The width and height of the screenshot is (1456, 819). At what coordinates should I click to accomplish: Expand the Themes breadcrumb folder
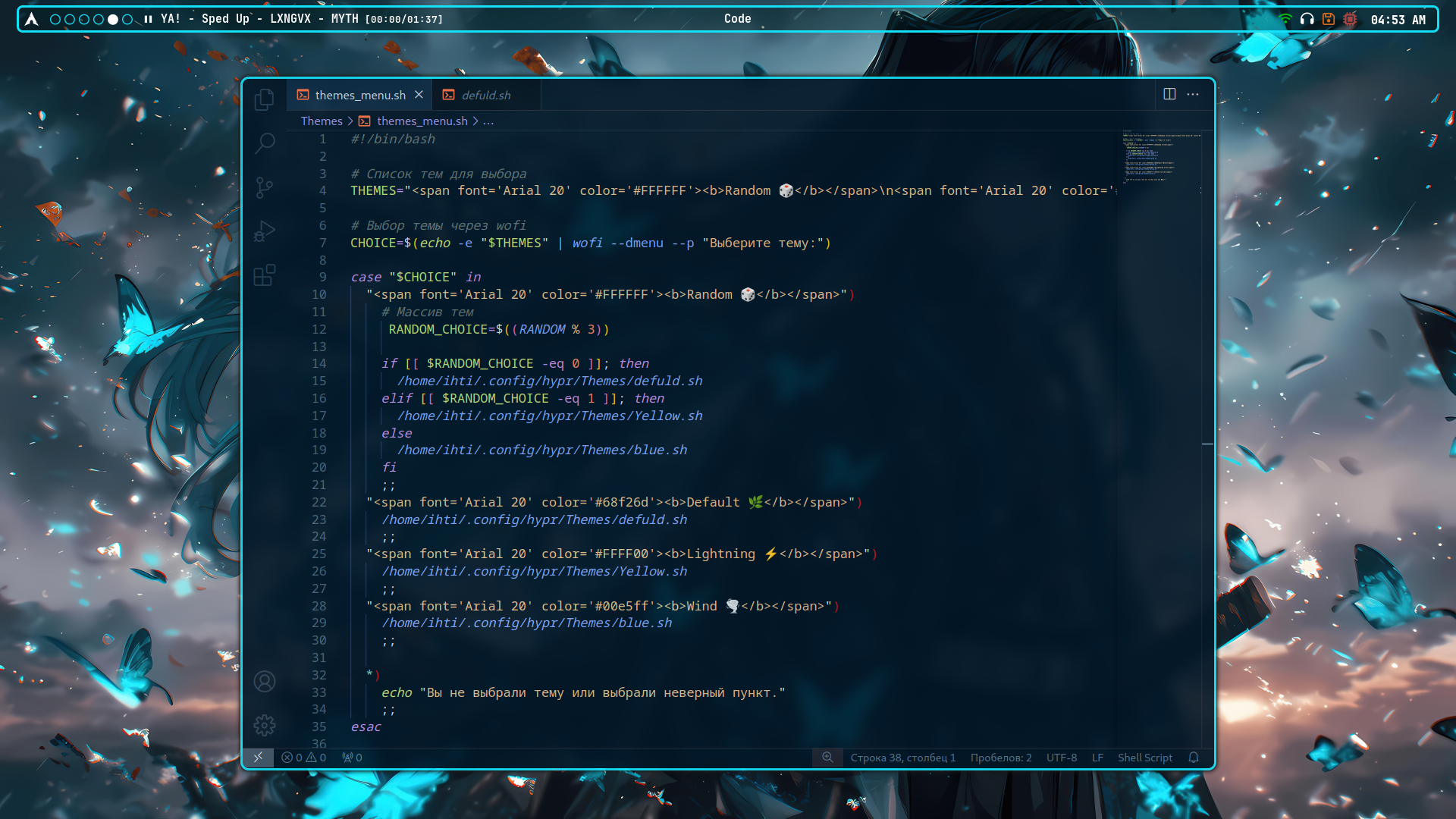coord(322,121)
